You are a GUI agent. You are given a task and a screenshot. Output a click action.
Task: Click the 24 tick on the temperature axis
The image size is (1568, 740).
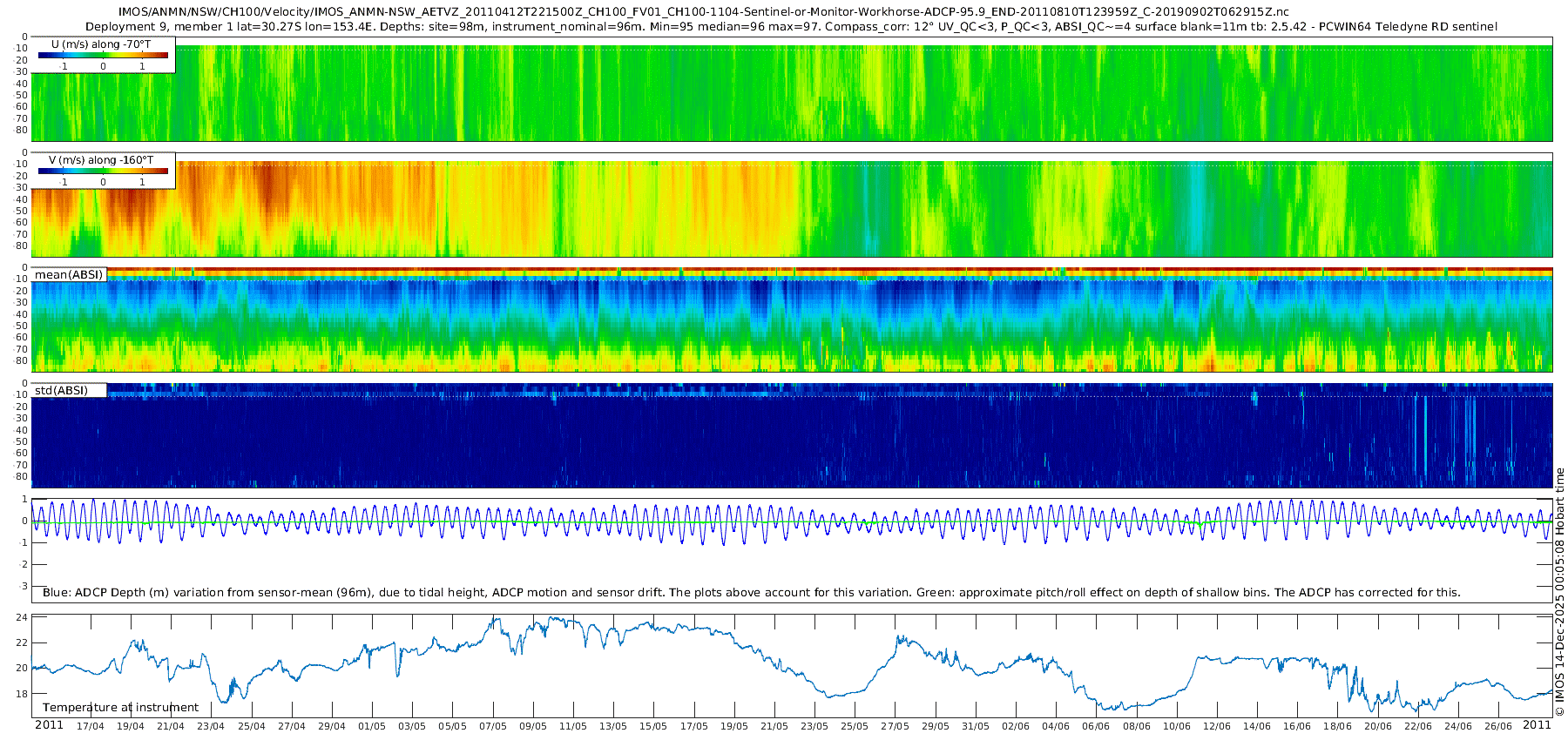coord(23,617)
